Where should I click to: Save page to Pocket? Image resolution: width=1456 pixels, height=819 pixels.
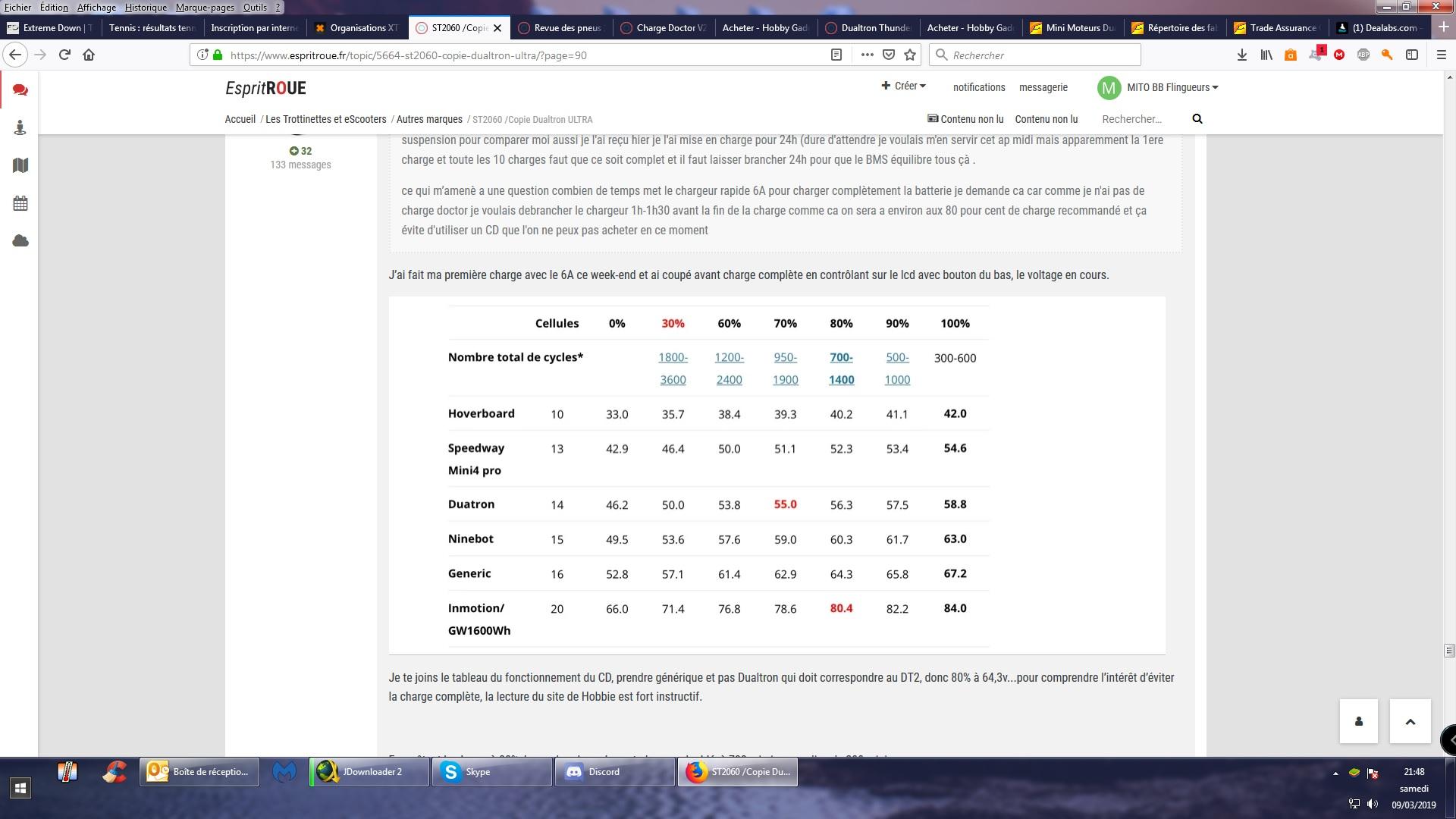pyautogui.click(x=889, y=55)
